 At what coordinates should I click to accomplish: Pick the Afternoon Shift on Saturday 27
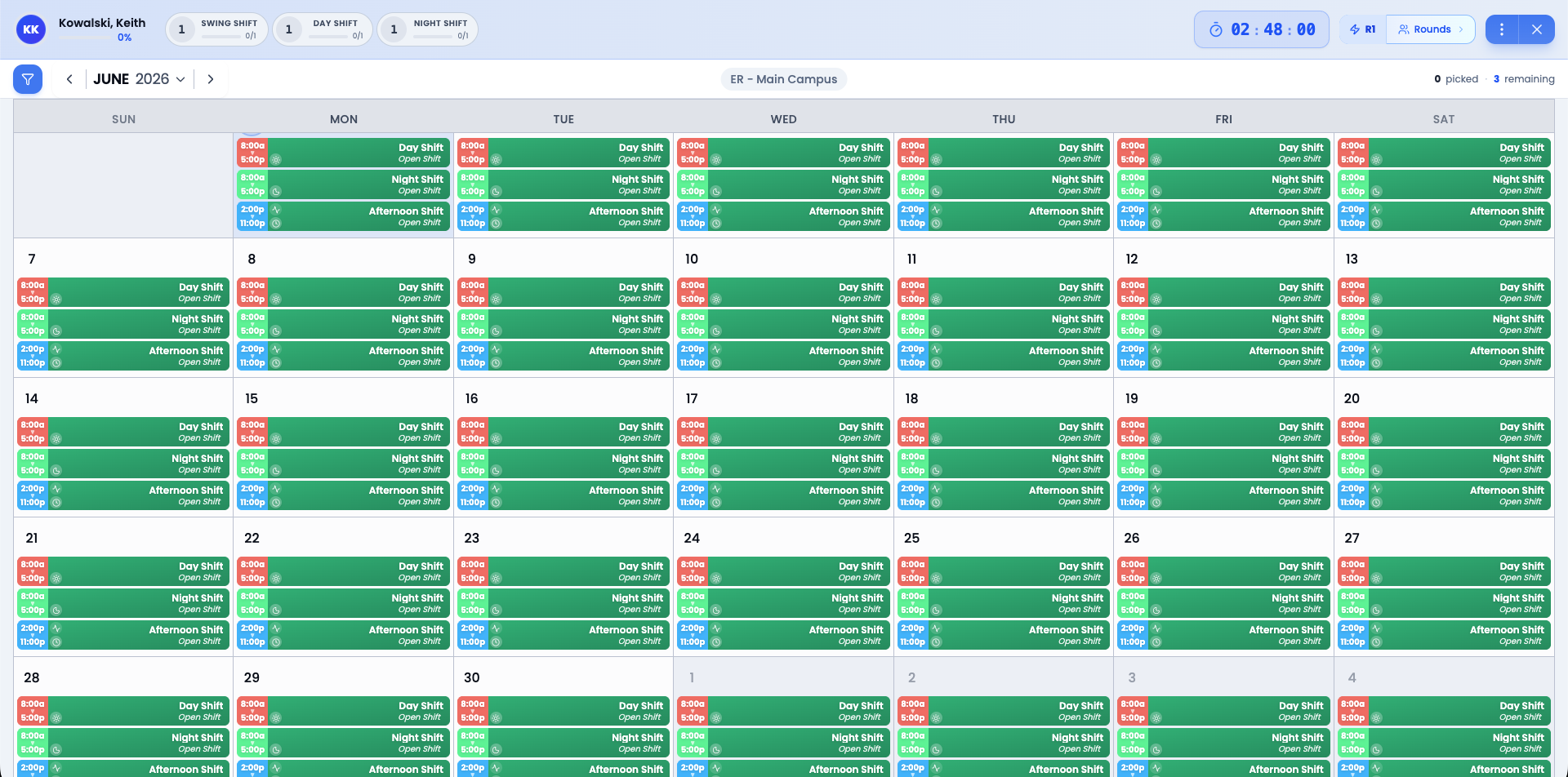coord(1444,635)
